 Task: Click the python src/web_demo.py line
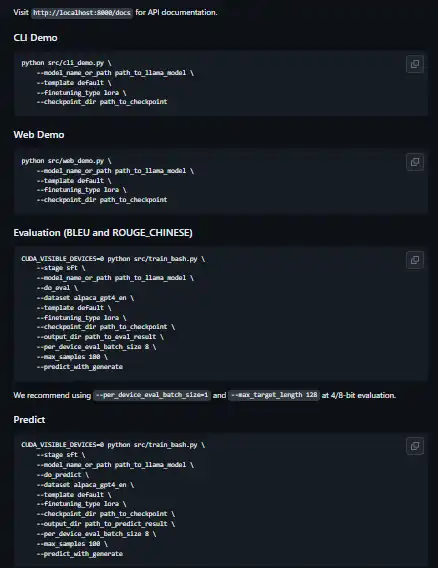pyautogui.click(x=66, y=161)
